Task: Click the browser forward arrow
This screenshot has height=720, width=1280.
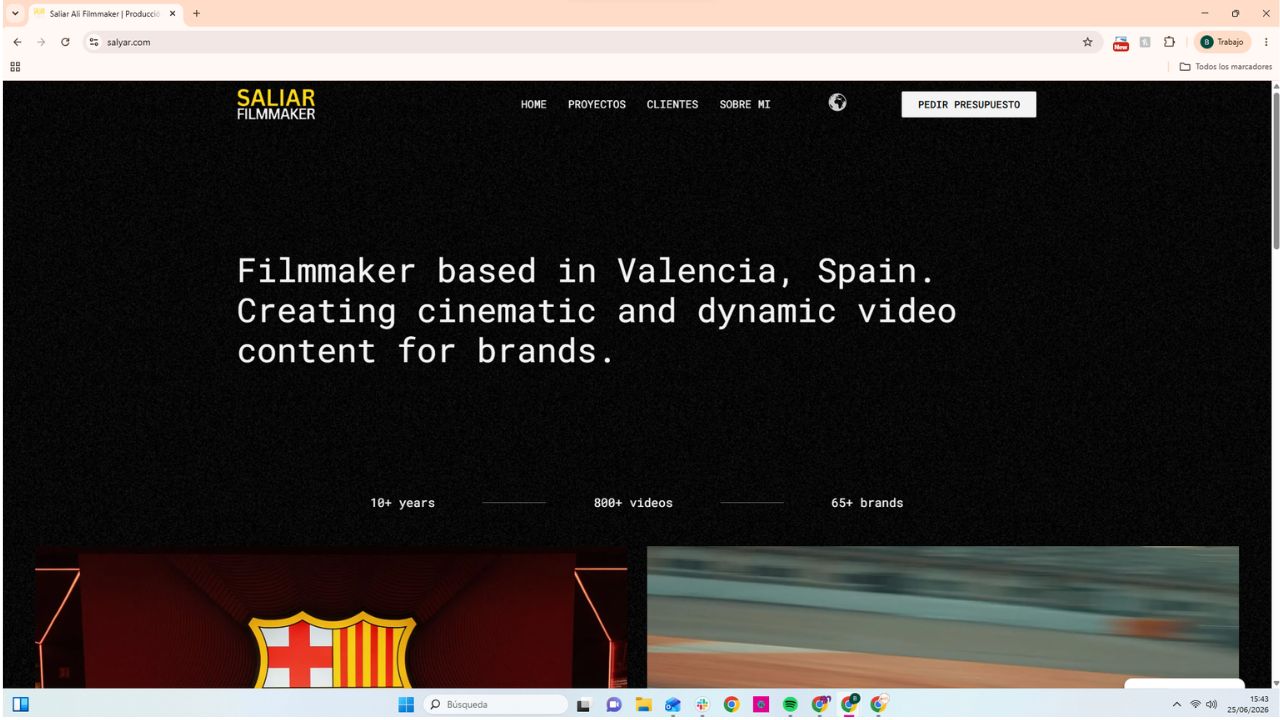Action: [41, 42]
